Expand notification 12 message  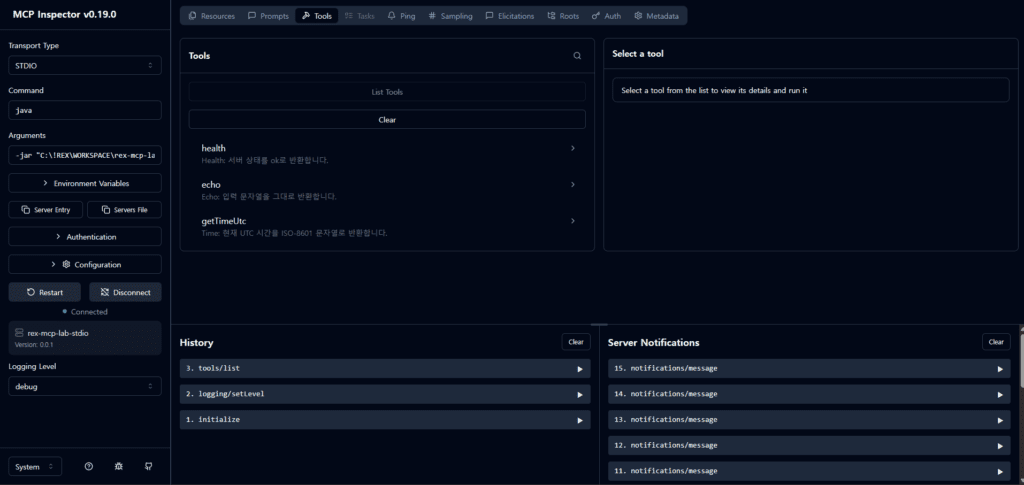click(809, 445)
